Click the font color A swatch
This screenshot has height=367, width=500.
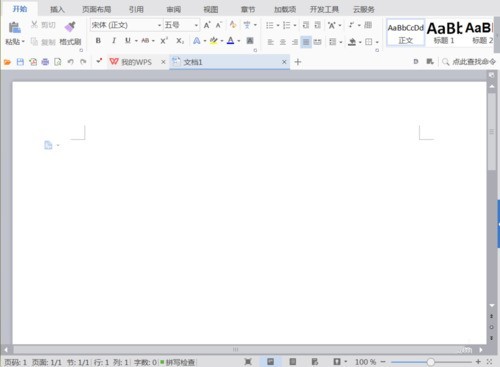[x=230, y=41]
